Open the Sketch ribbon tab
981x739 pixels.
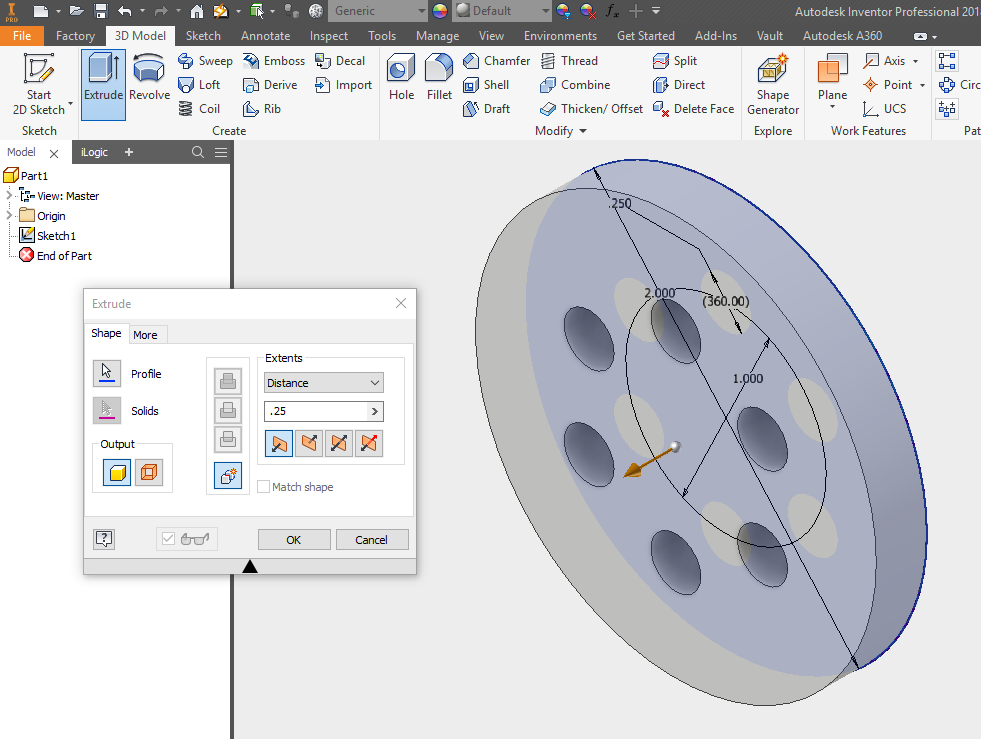(203, 36)
